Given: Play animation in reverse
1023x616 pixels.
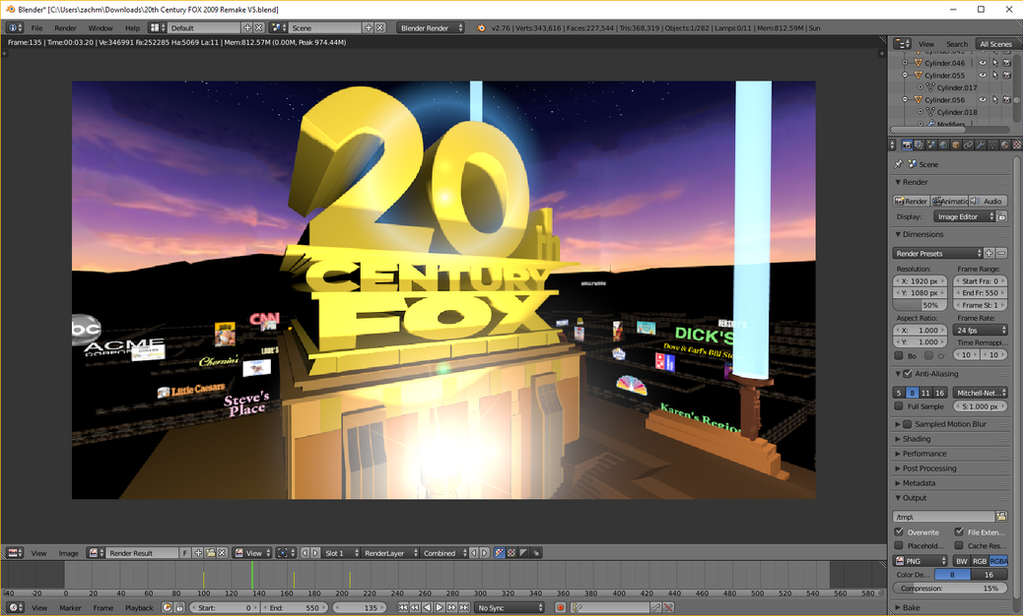Looking at the screenshot, I should pos(427,608).
